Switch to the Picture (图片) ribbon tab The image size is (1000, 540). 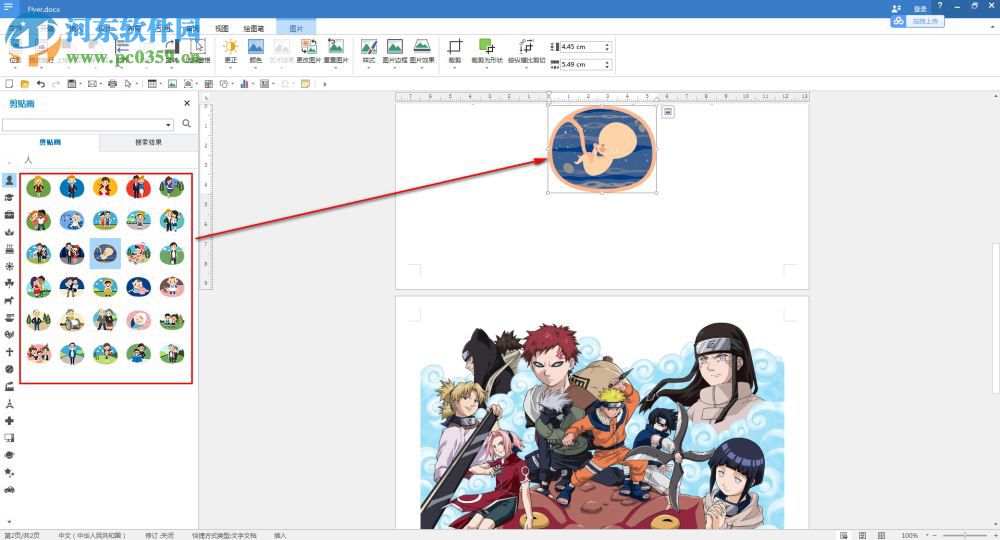[x=296, y=29]
